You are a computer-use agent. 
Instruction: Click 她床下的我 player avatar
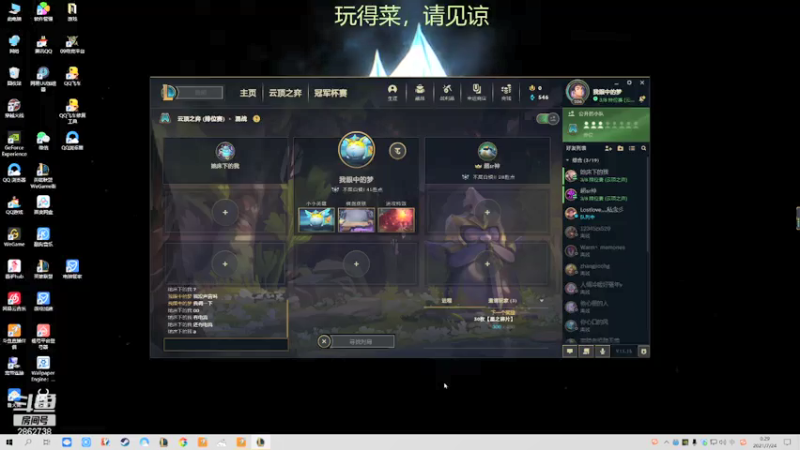coord(225,151)
